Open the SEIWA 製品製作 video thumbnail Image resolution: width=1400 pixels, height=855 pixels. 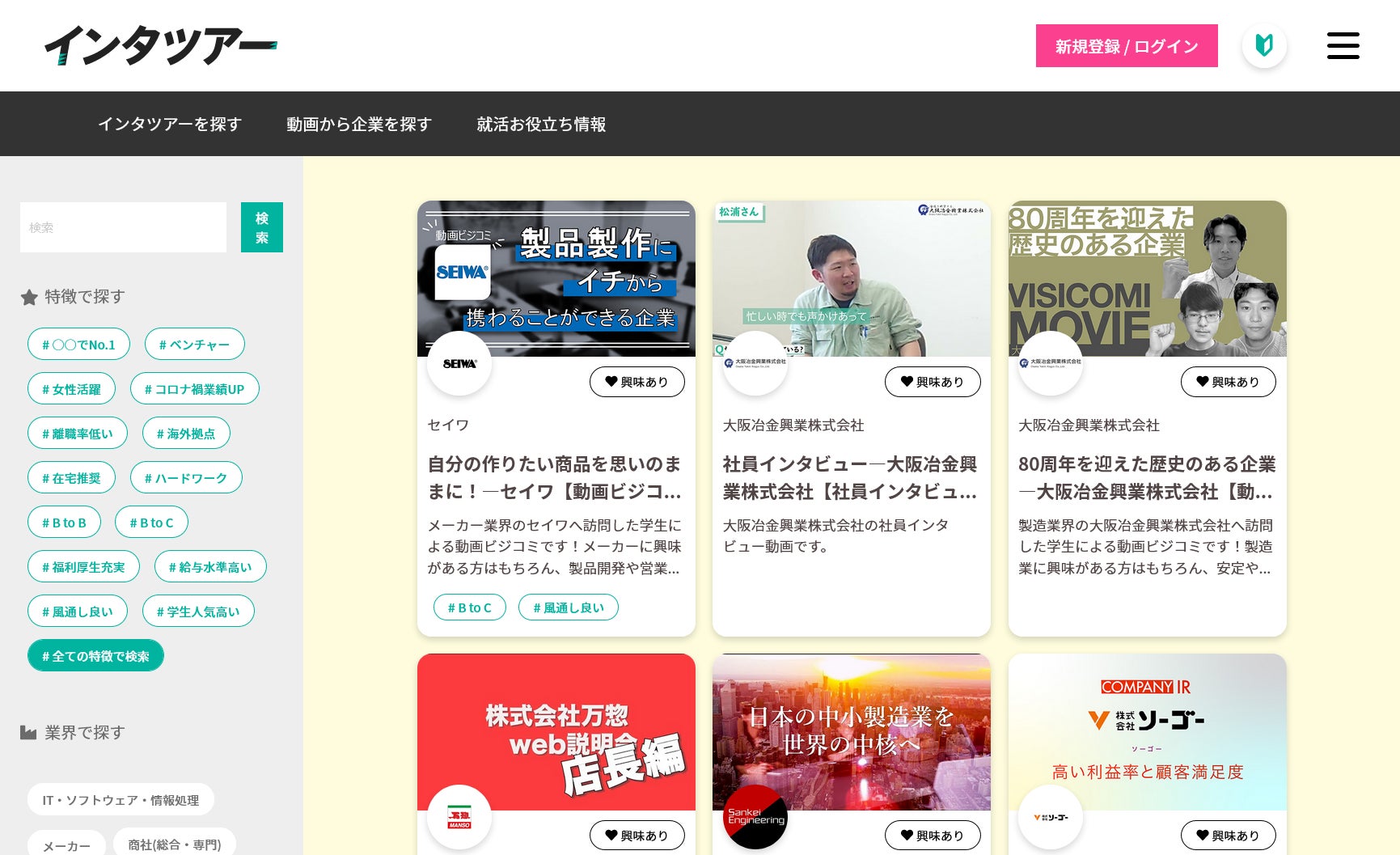click(556, 278)
